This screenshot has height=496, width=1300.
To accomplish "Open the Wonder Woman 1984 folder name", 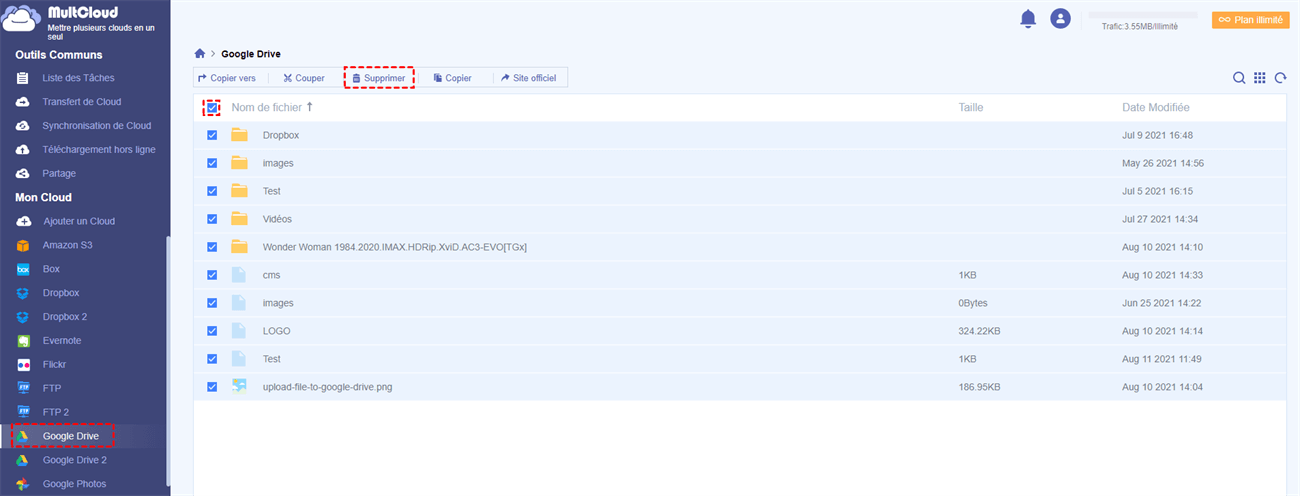I will pos(395,247).
